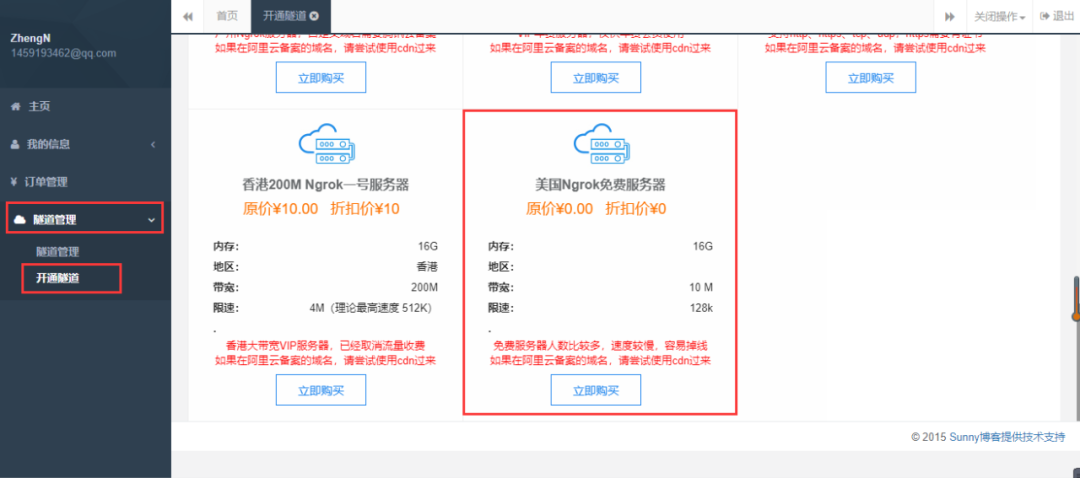
Task: Click the price text 原价¥0.00 折扣价¥0
Action: pos(596,209)
